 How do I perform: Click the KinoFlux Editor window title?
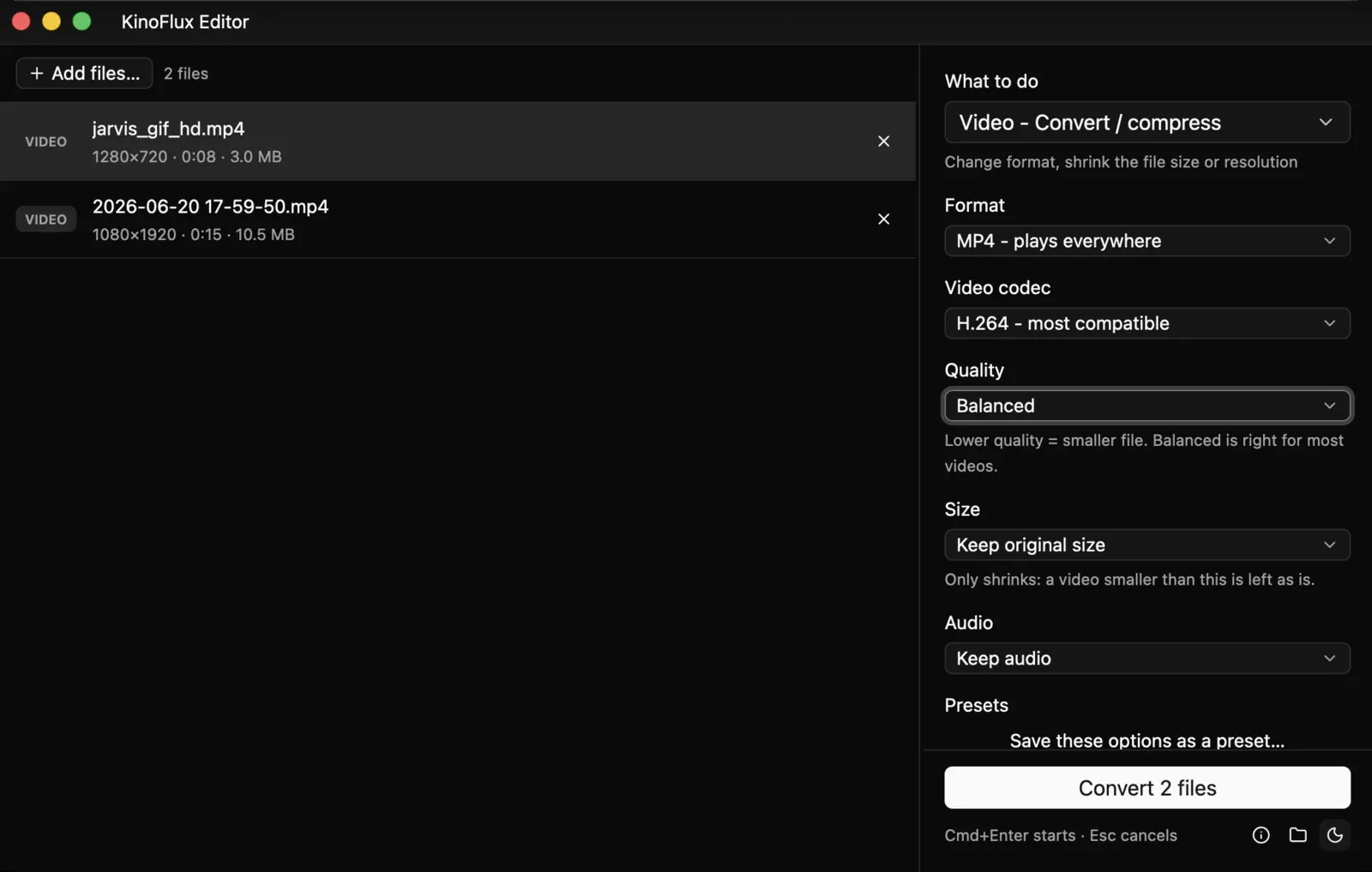(x=185, y=22)
